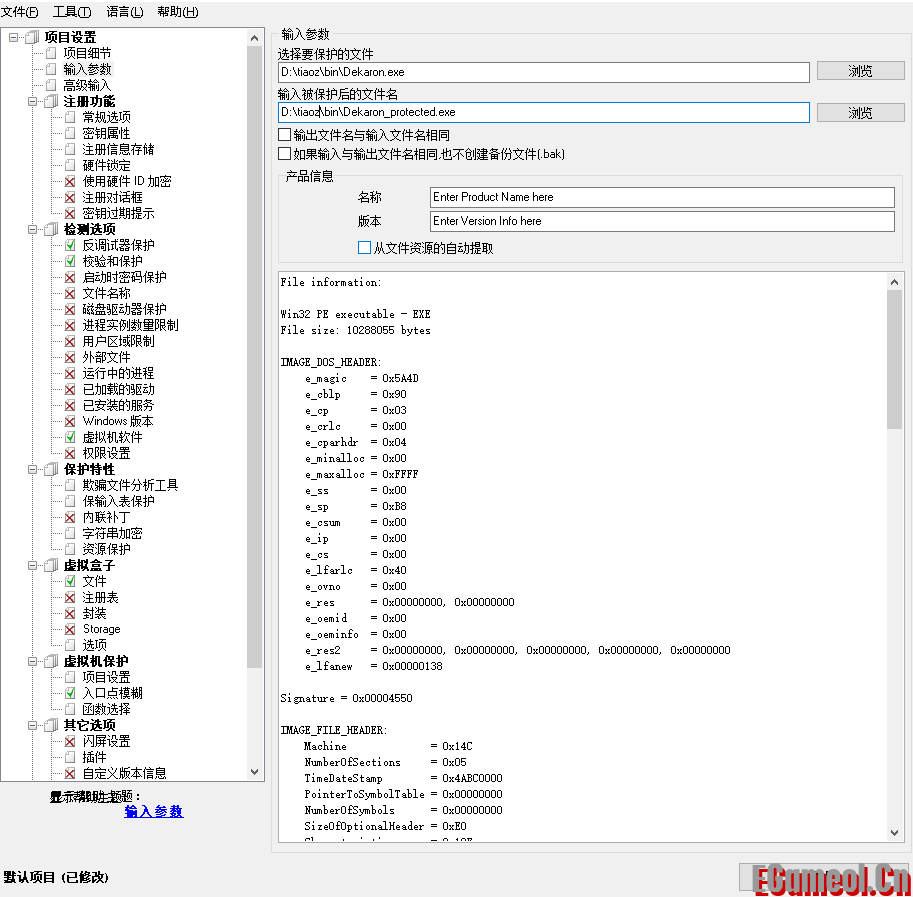This screenshot has height=897, width=913.
Task: Select the 资源保护 page icon
Action: 72,548
